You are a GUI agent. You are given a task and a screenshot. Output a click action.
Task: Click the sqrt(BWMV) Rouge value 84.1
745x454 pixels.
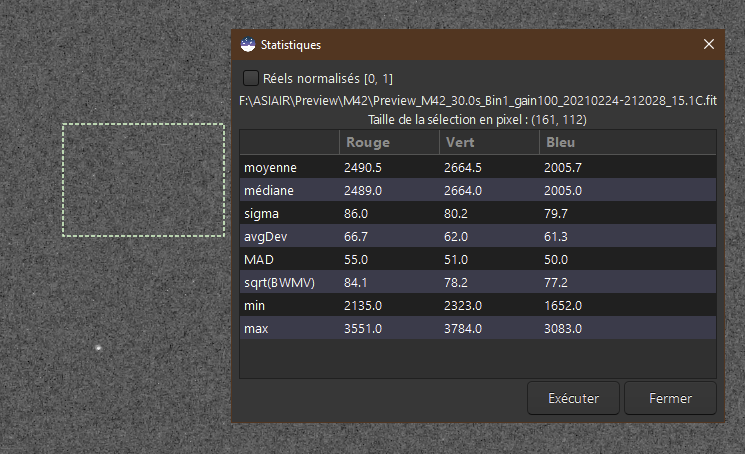pyautogui.click(x=356, y=283)
